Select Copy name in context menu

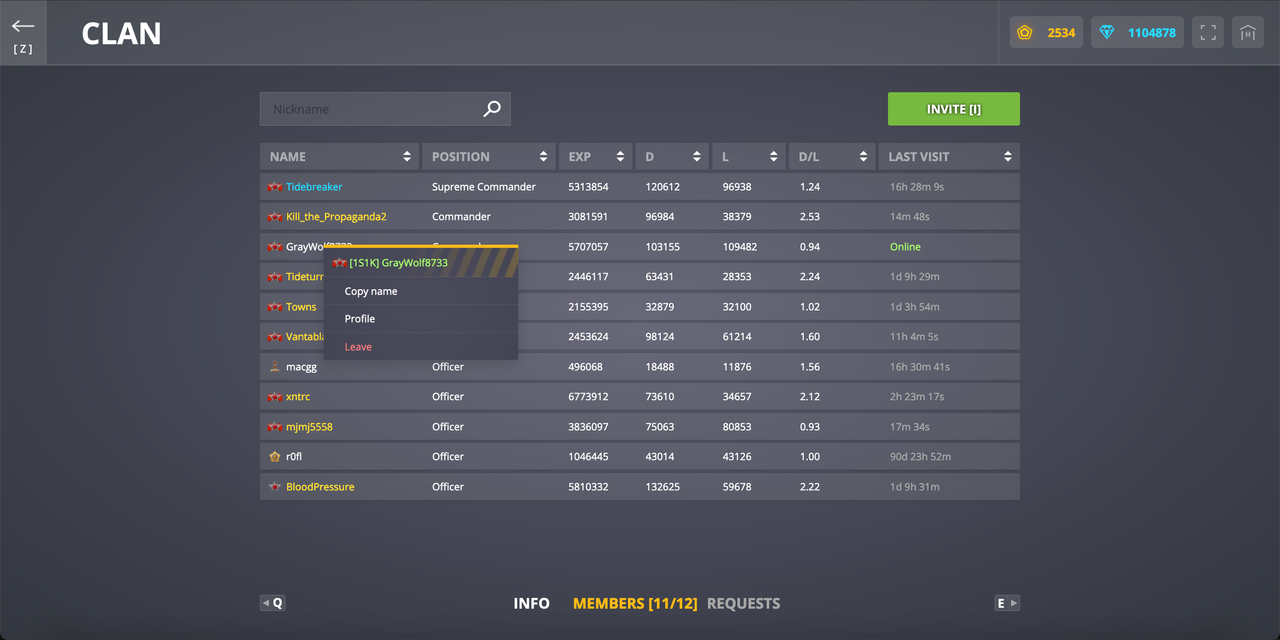pyautogui.click(x=421, y=291)
